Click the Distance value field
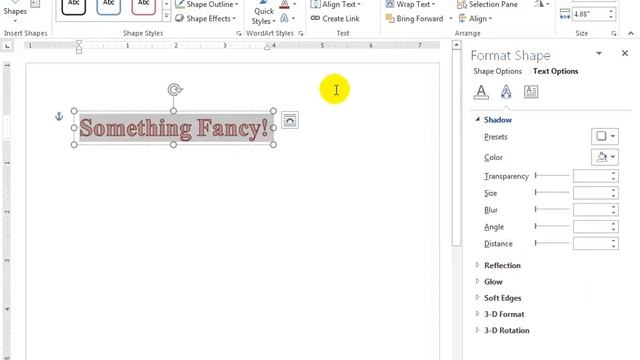The height and width of the screenshot is (360, 640). tap(591, 243)
